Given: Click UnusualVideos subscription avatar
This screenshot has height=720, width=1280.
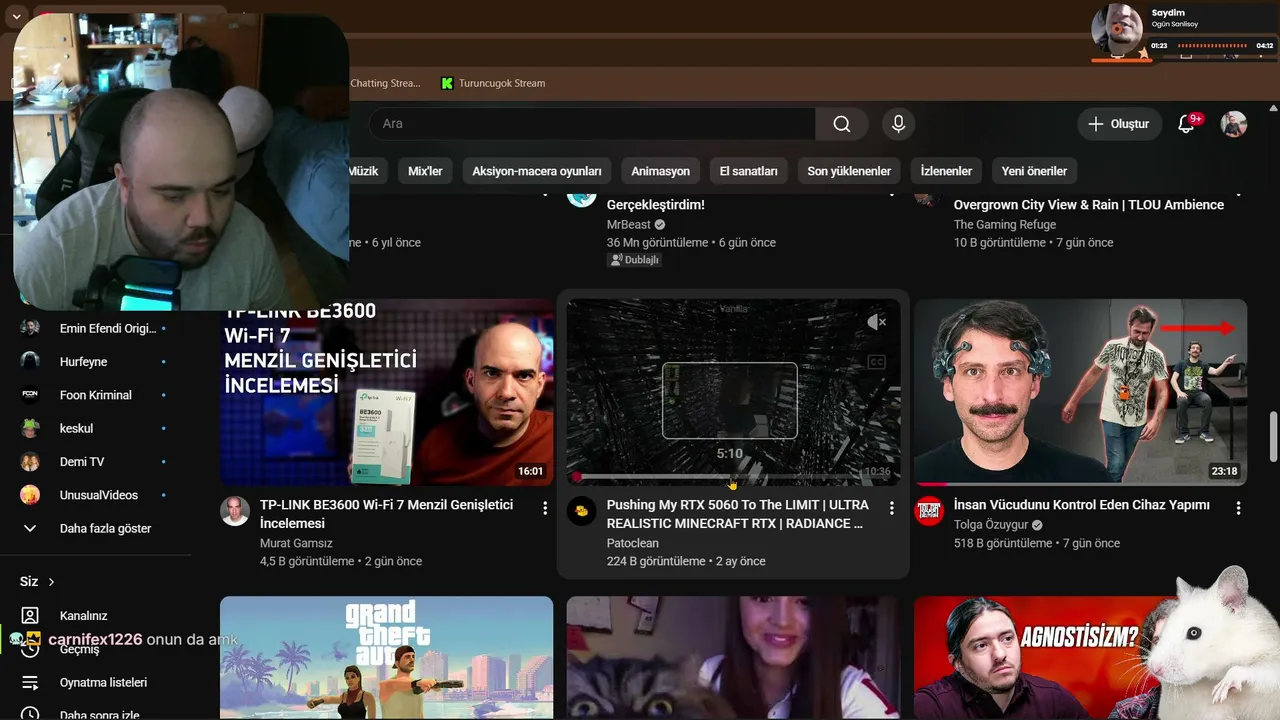Looking at the screenshot, I should point(30,495).
